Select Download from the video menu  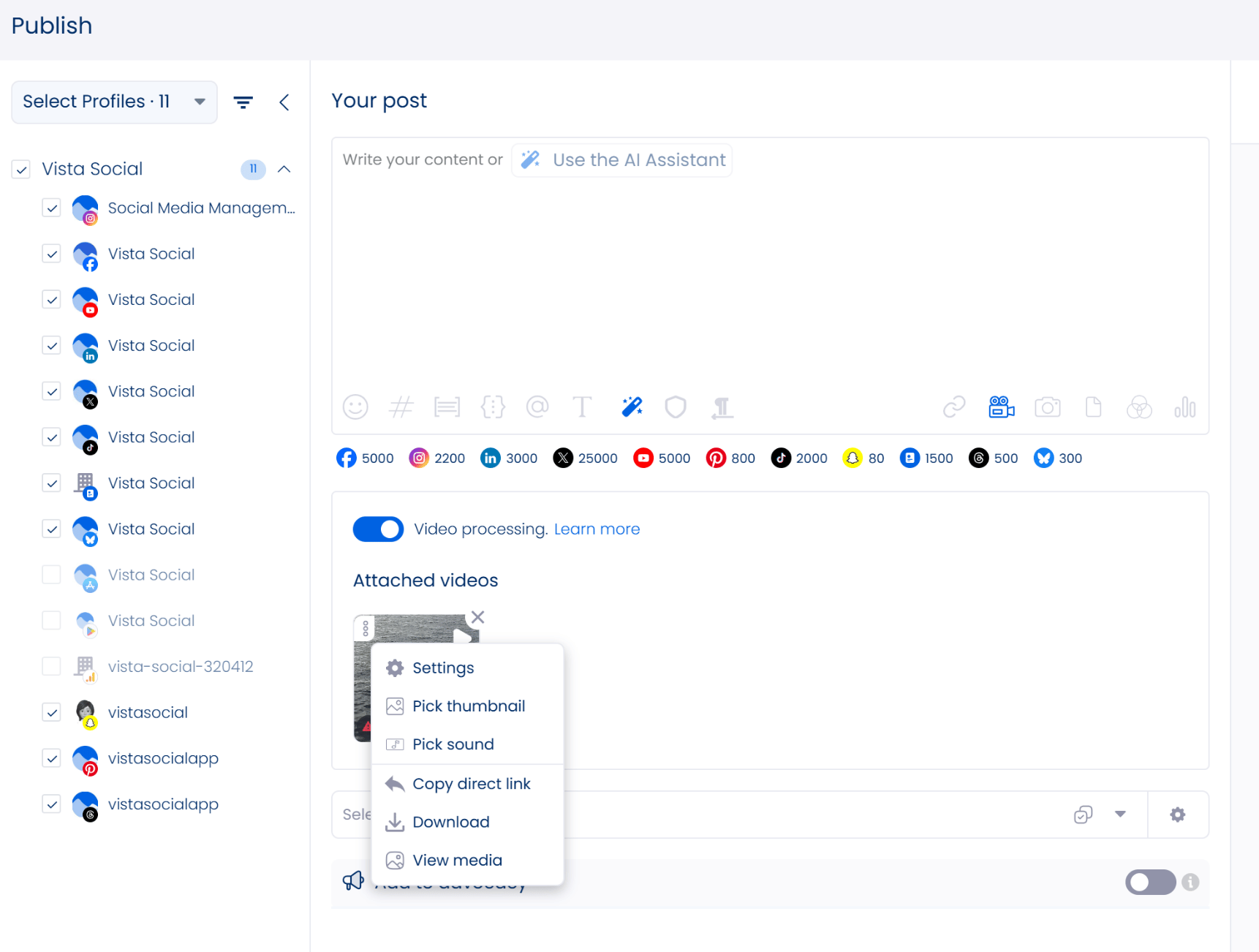(450, 823)
